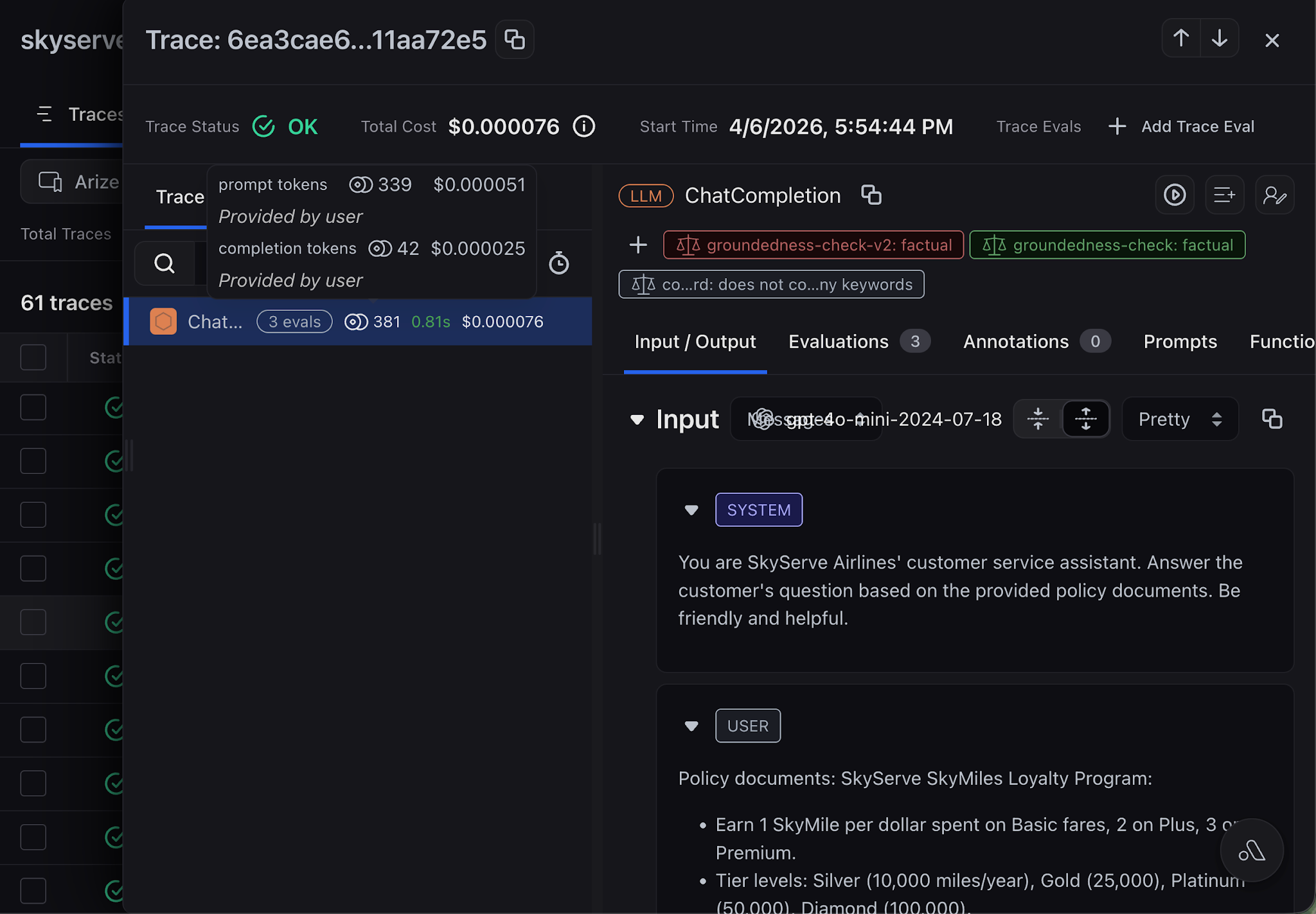The width and height of the screenshot is (1316, 914).
Task: Check the highlighted fifth trace row checkbox
Action: coord(33,622)
